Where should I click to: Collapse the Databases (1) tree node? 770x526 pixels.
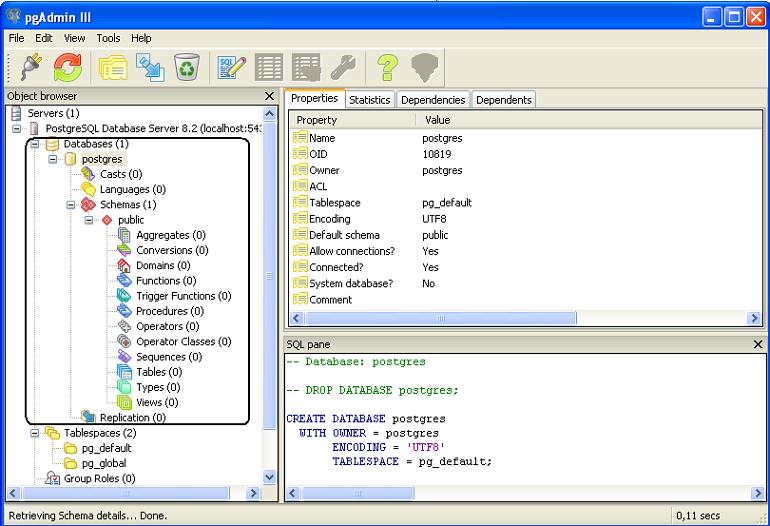point(35,144)
